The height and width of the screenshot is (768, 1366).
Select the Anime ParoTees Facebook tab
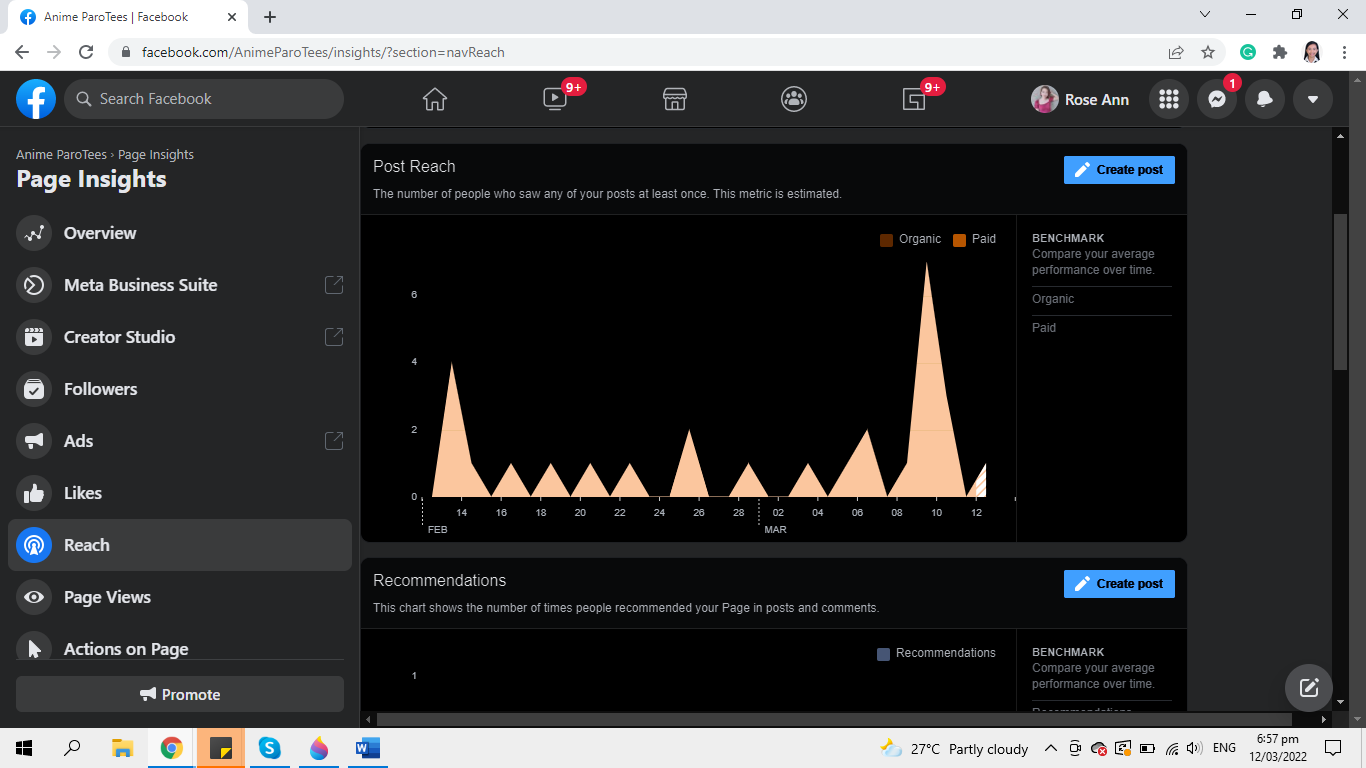click(129, 17)
